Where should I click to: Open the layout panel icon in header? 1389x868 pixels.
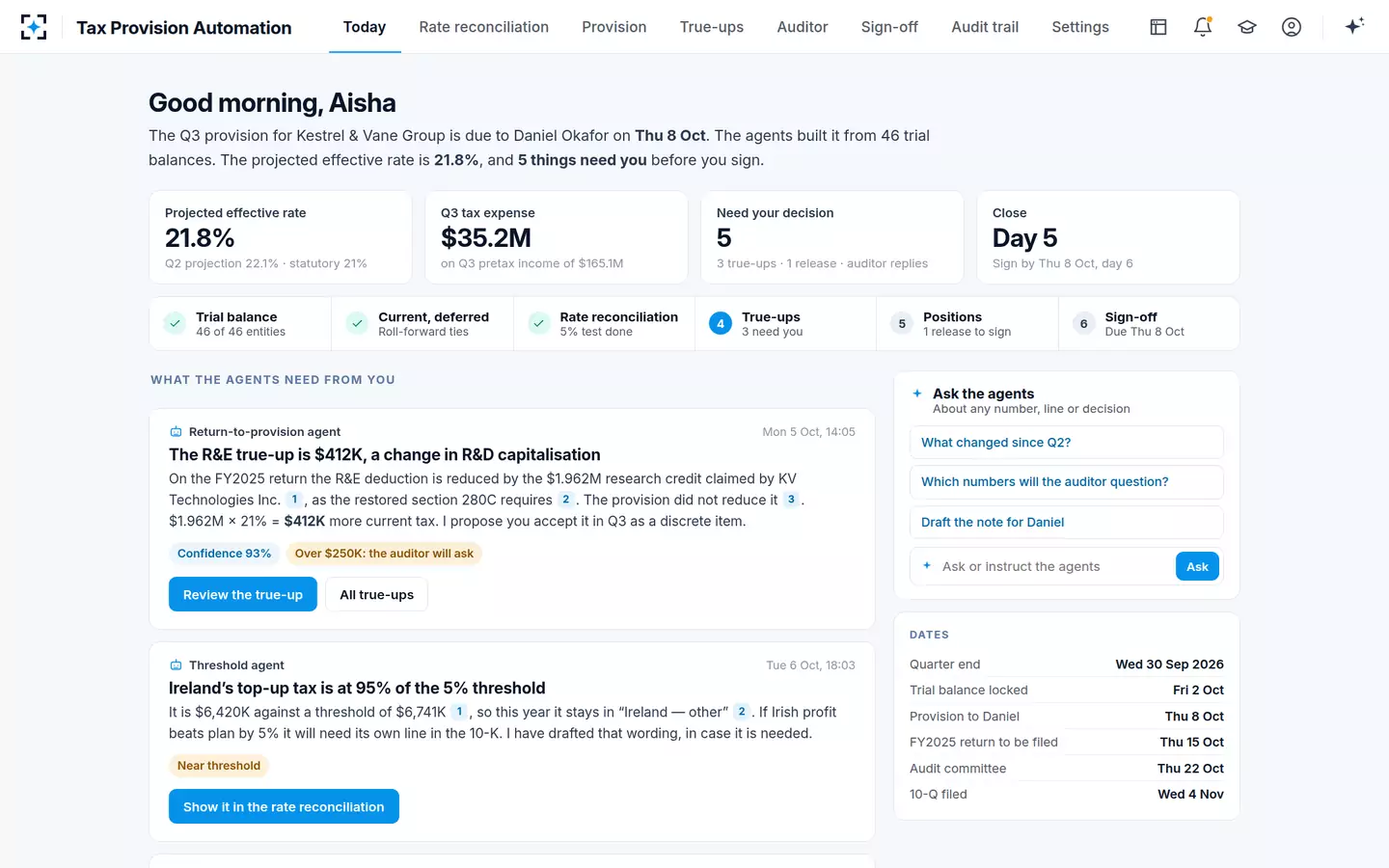1158,27
